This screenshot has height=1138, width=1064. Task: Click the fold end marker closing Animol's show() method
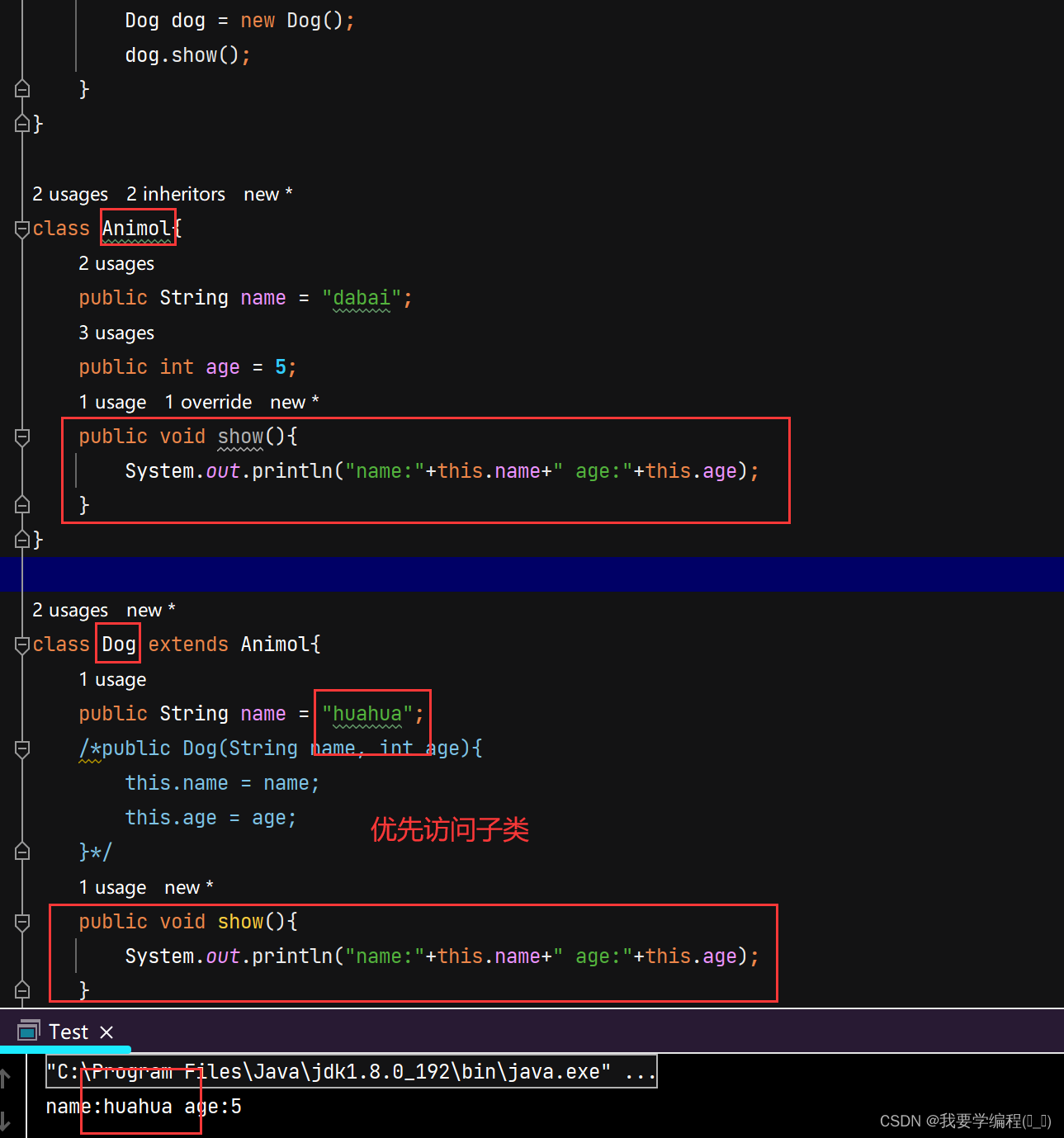pos(22,505)
